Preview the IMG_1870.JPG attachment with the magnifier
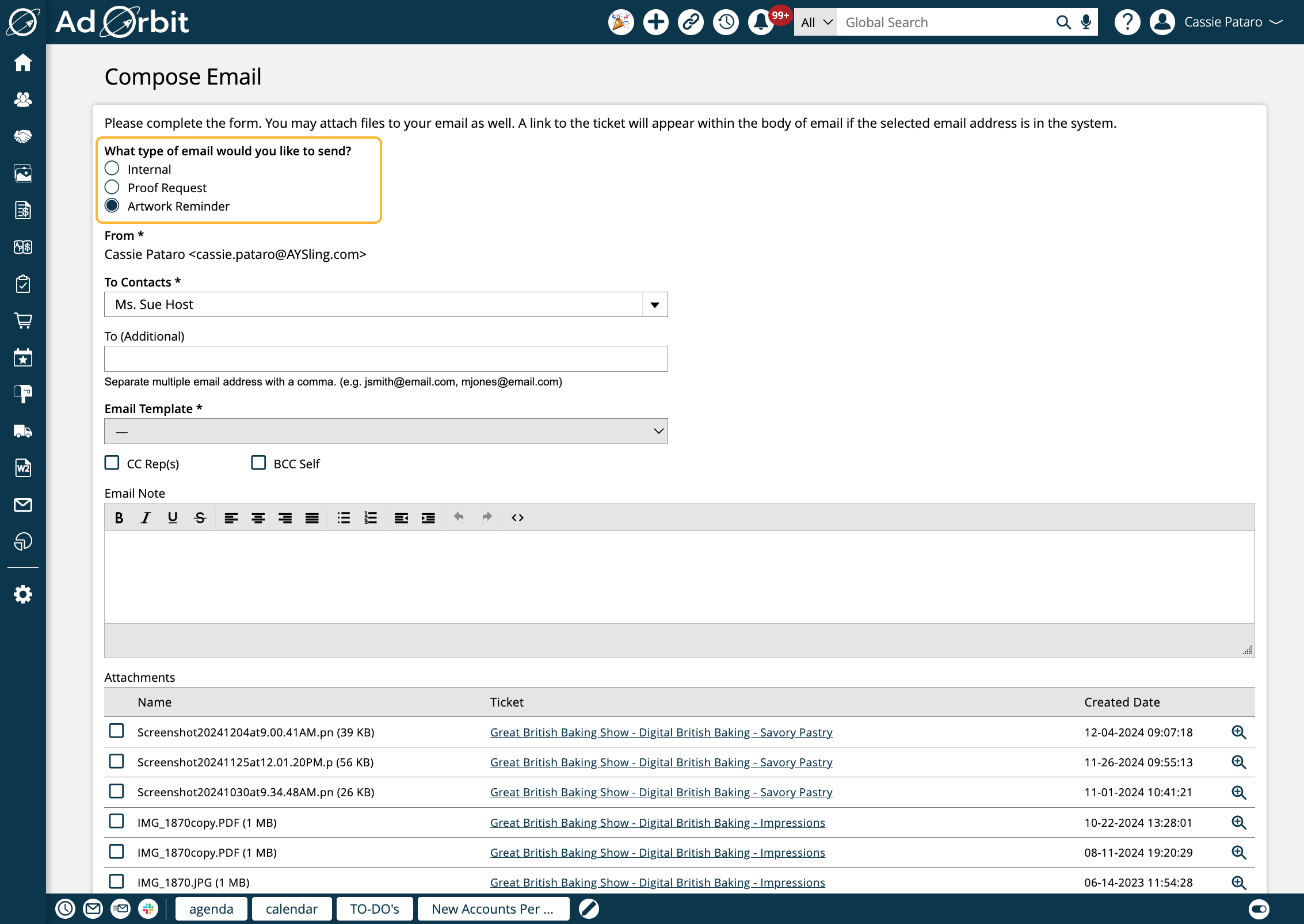 1238,883
